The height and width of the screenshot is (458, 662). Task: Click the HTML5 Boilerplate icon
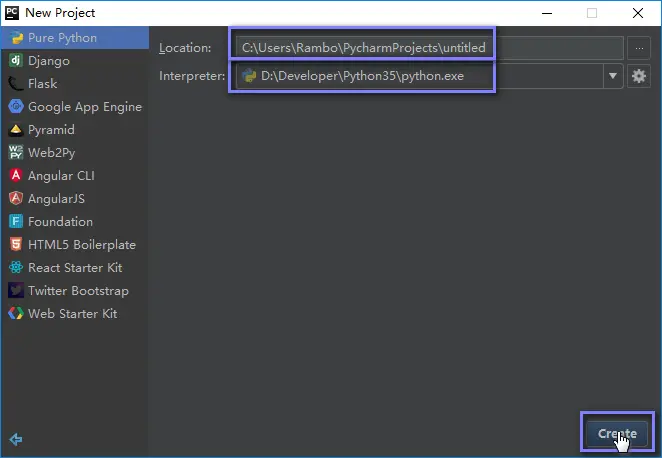tap(16, 244)
